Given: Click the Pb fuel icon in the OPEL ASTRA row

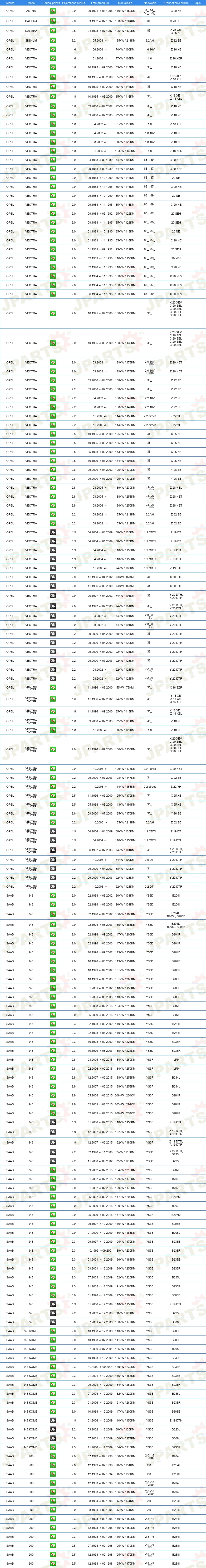Looking at the screenshot, I should pos(53,11).
